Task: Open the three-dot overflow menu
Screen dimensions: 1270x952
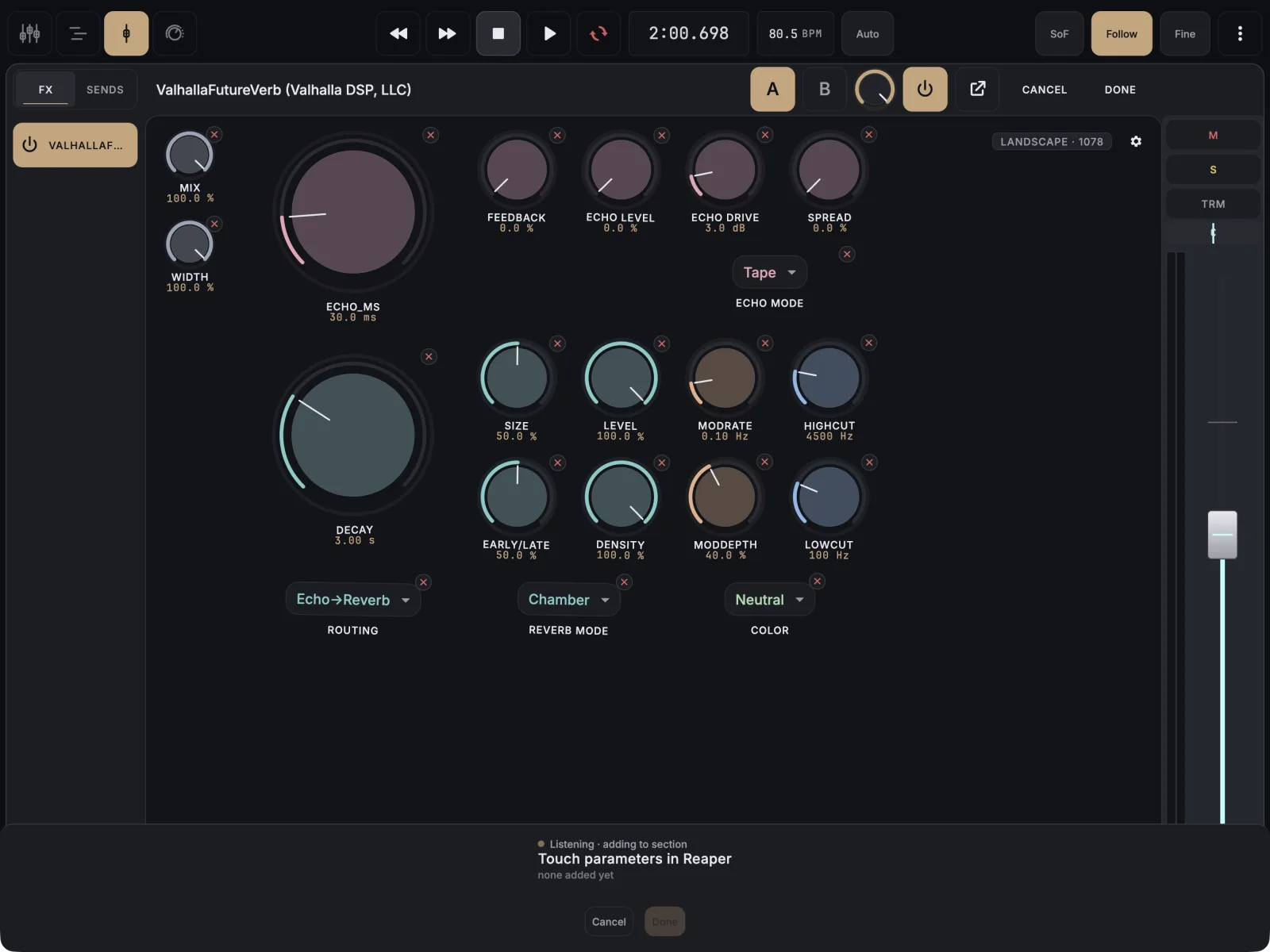Action: coord(1240,33)
